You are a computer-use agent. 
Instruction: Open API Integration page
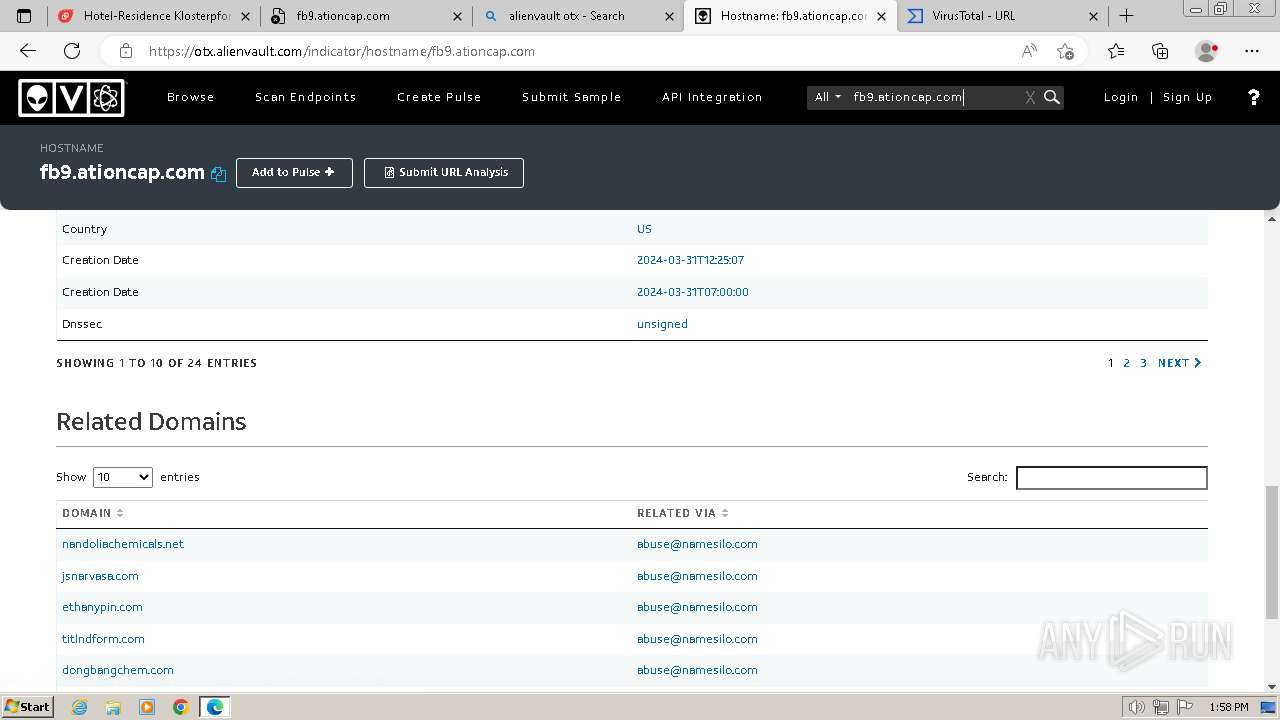pyautogui.click(x=712, y=97)
